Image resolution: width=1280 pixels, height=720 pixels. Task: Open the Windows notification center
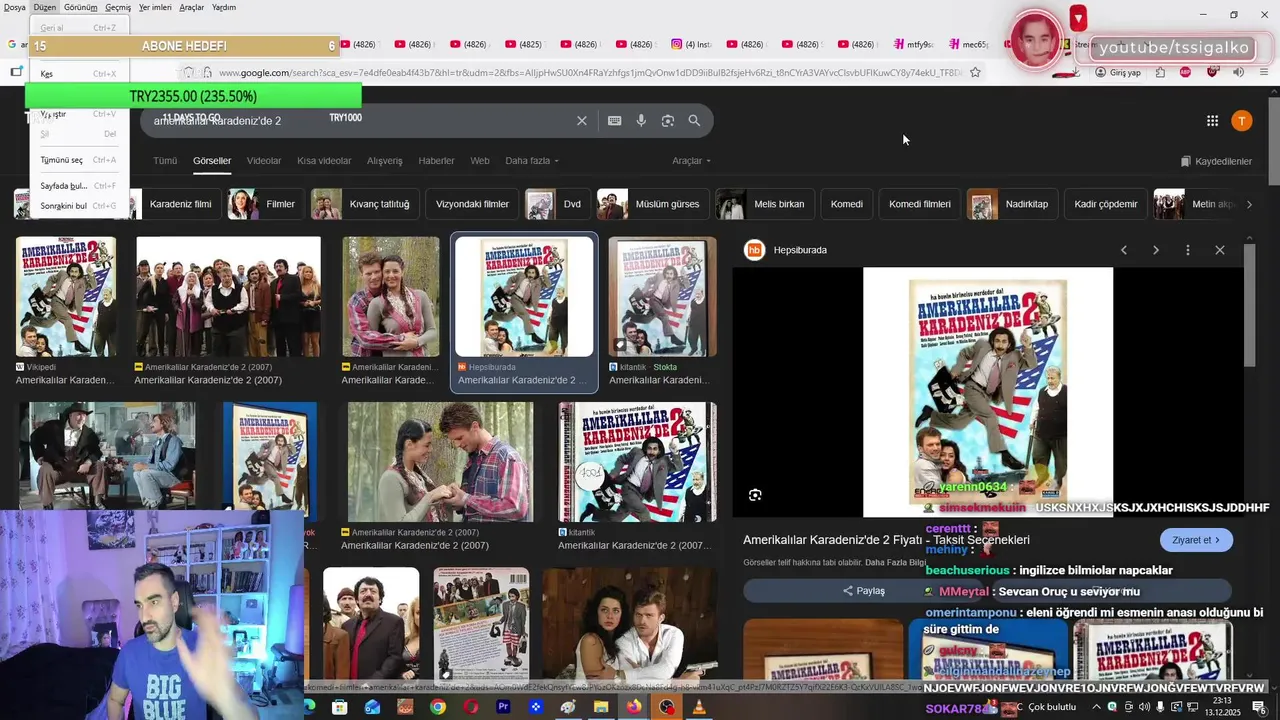tap(1259, 707)
